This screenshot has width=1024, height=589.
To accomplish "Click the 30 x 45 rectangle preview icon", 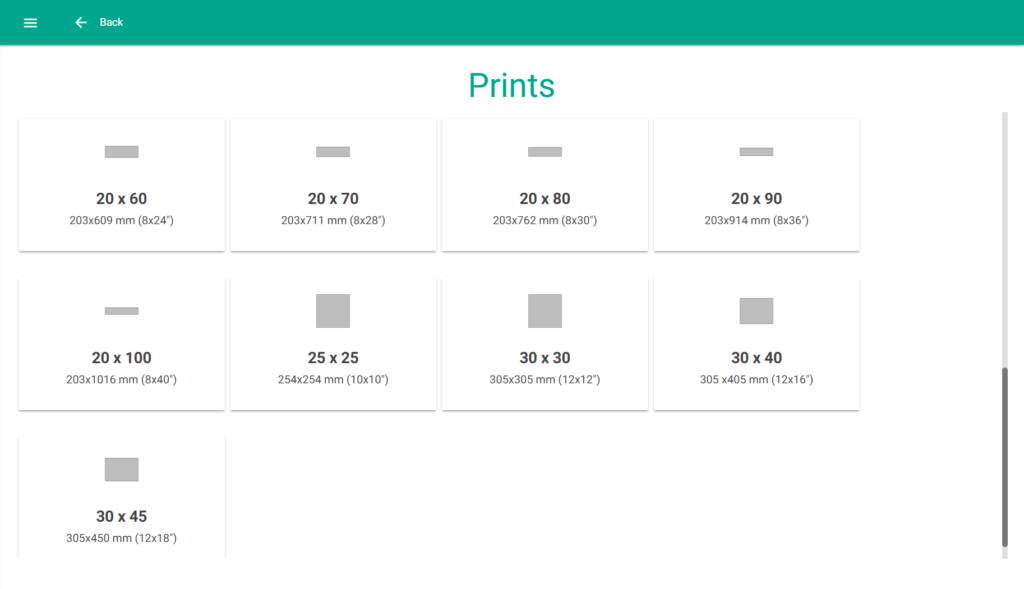I will point(121,470).
